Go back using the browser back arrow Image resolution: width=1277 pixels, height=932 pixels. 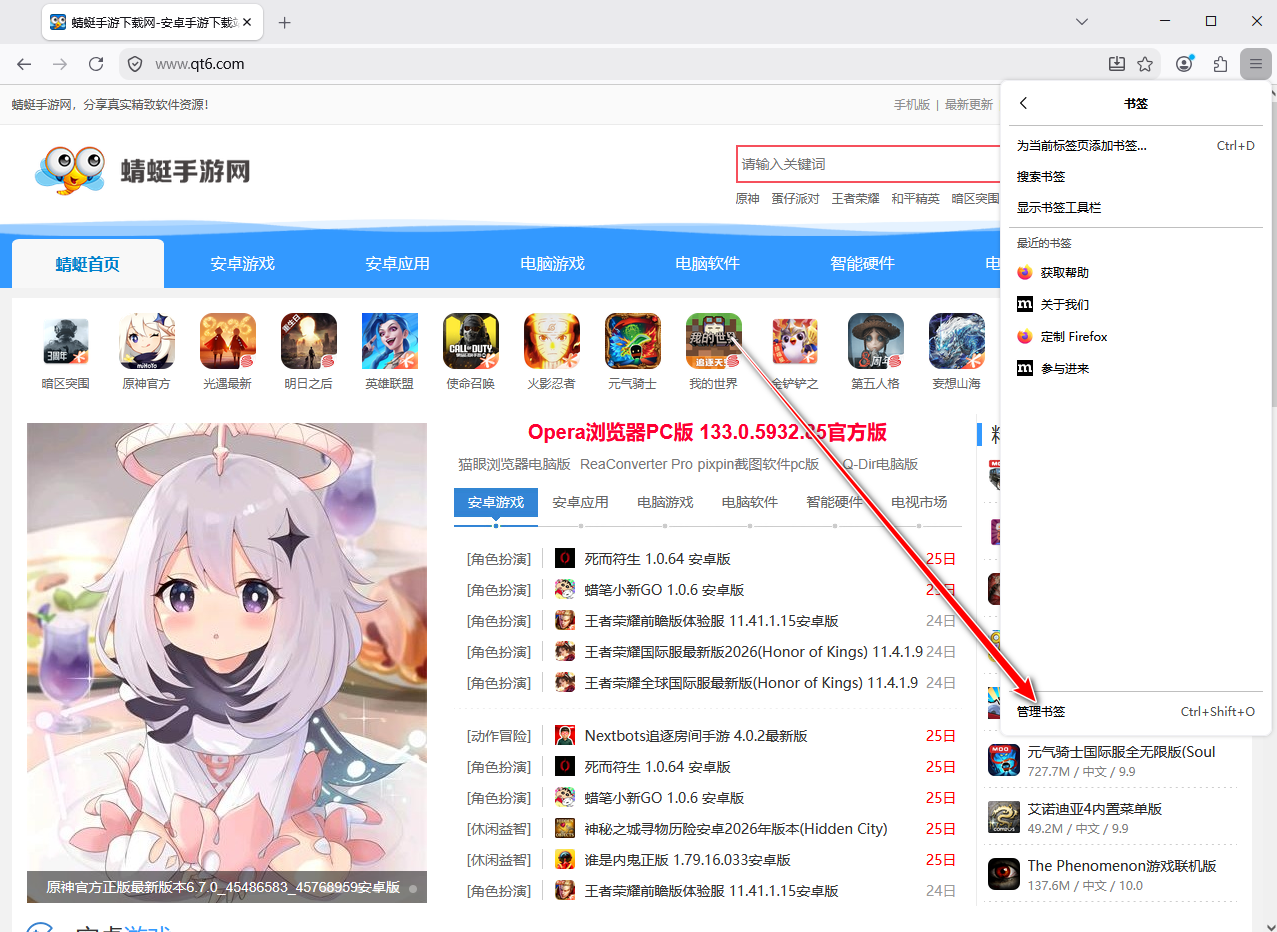pyautogui.click(x=24, y=64)
